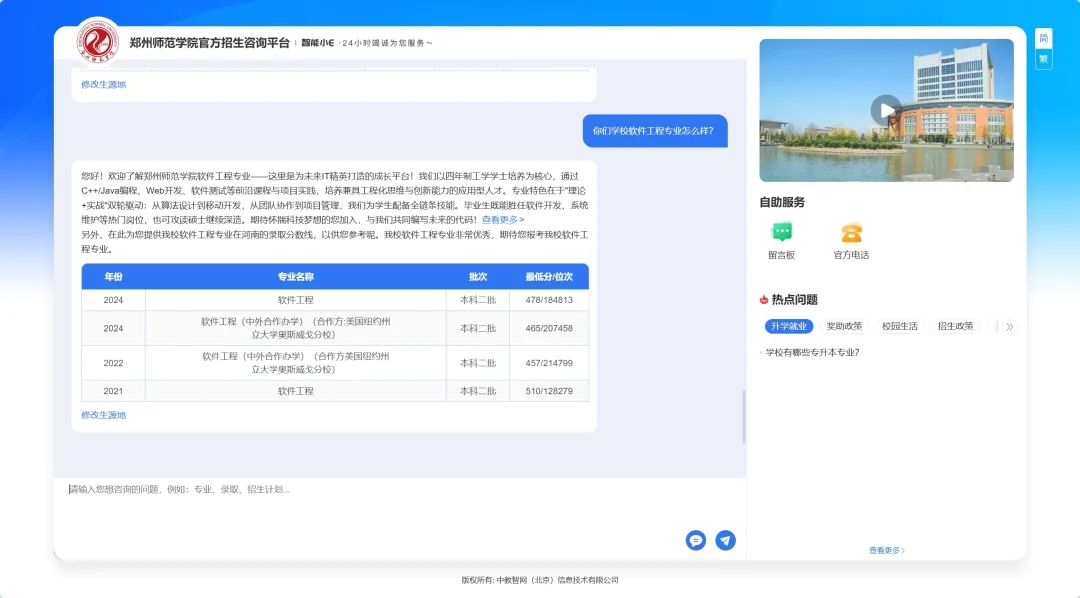This screenshot has width=1080, height=598.
Task: Select the 升学就业 tab
Action: [789, 326]
